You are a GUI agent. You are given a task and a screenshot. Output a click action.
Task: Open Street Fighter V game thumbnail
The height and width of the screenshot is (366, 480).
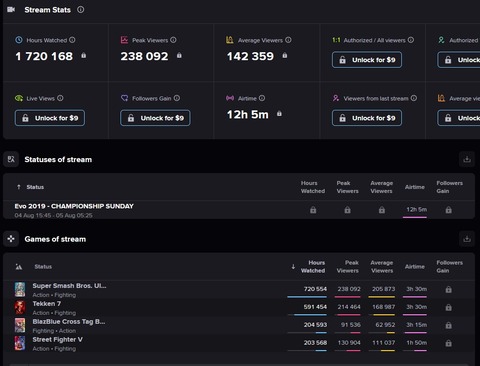coord(20,343)
